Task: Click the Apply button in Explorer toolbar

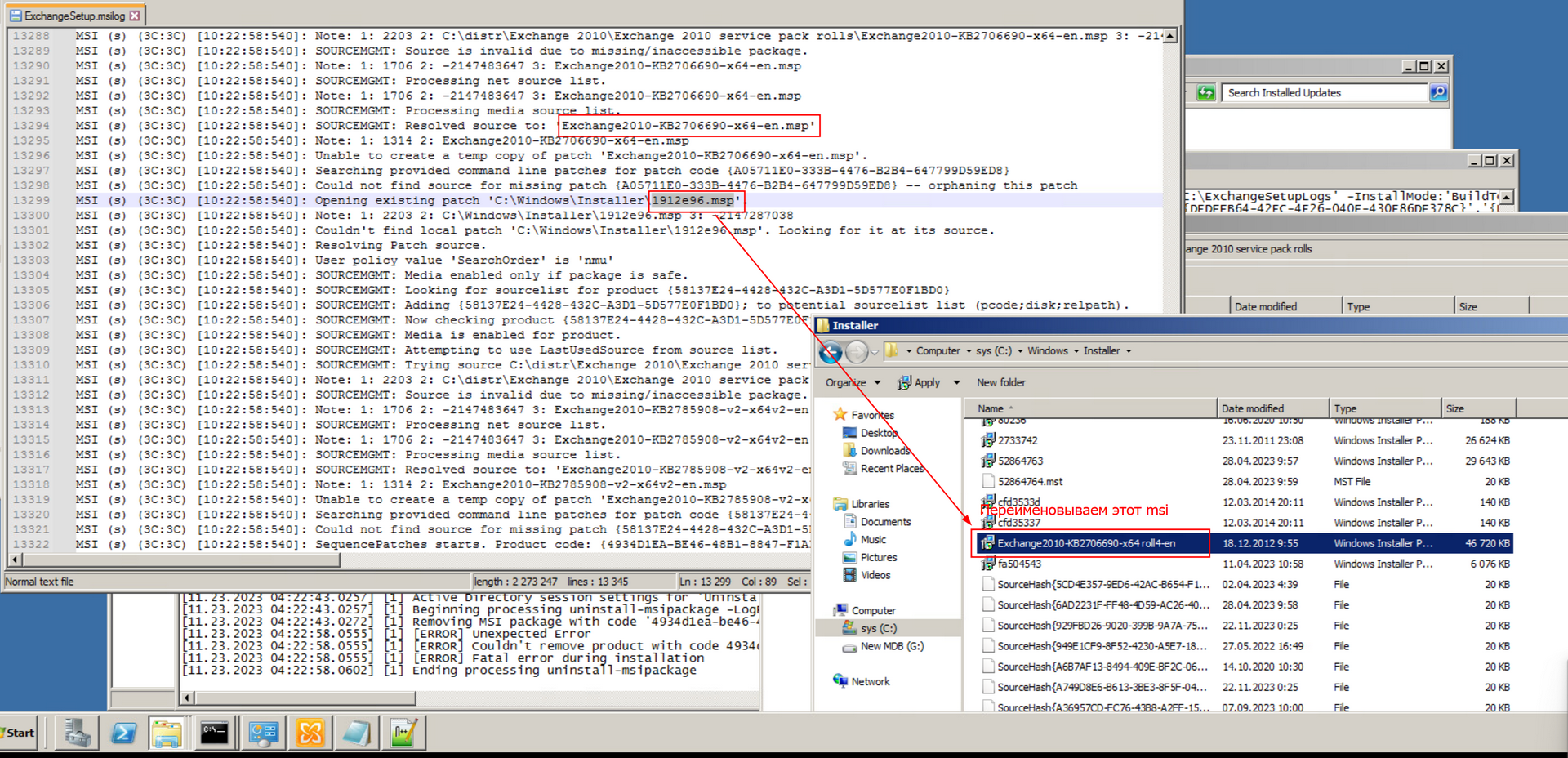Action: click(x=919, y=382)
